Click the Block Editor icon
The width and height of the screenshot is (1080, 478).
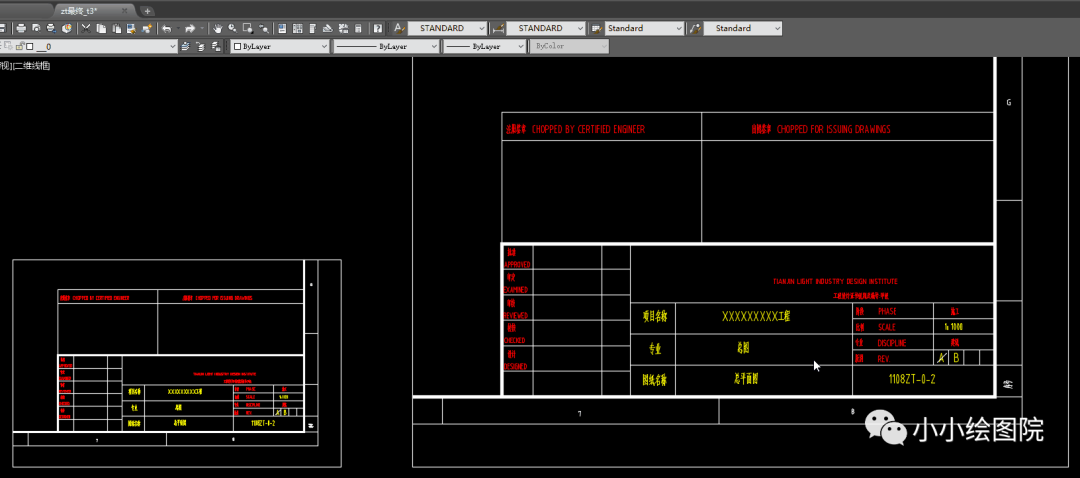tap(147, 28)
